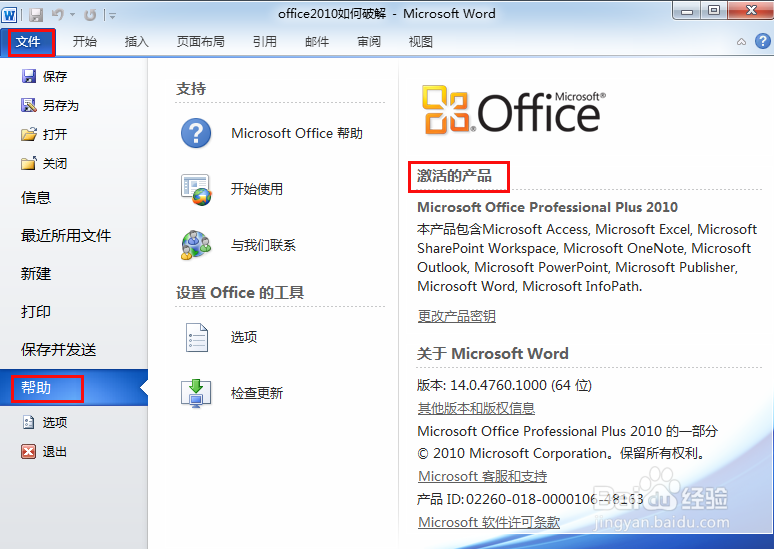774x549 pixels.
Task: Open 选项 under 设置 Office 的工具
Action: (x=244, y=337)
